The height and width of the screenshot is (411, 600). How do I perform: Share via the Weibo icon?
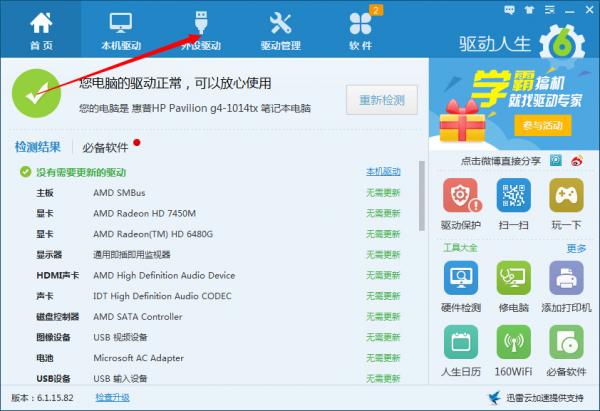tap(577, 160)
